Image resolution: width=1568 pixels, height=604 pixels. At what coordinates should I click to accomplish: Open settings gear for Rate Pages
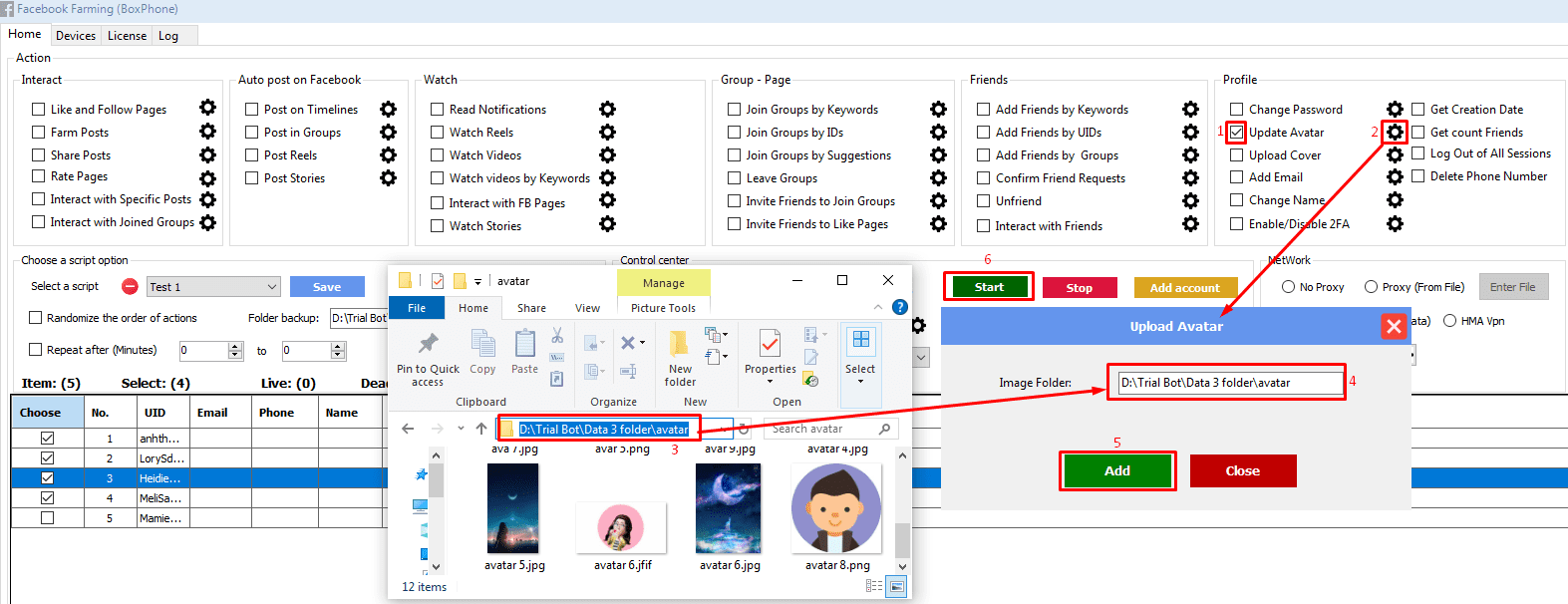207,178
